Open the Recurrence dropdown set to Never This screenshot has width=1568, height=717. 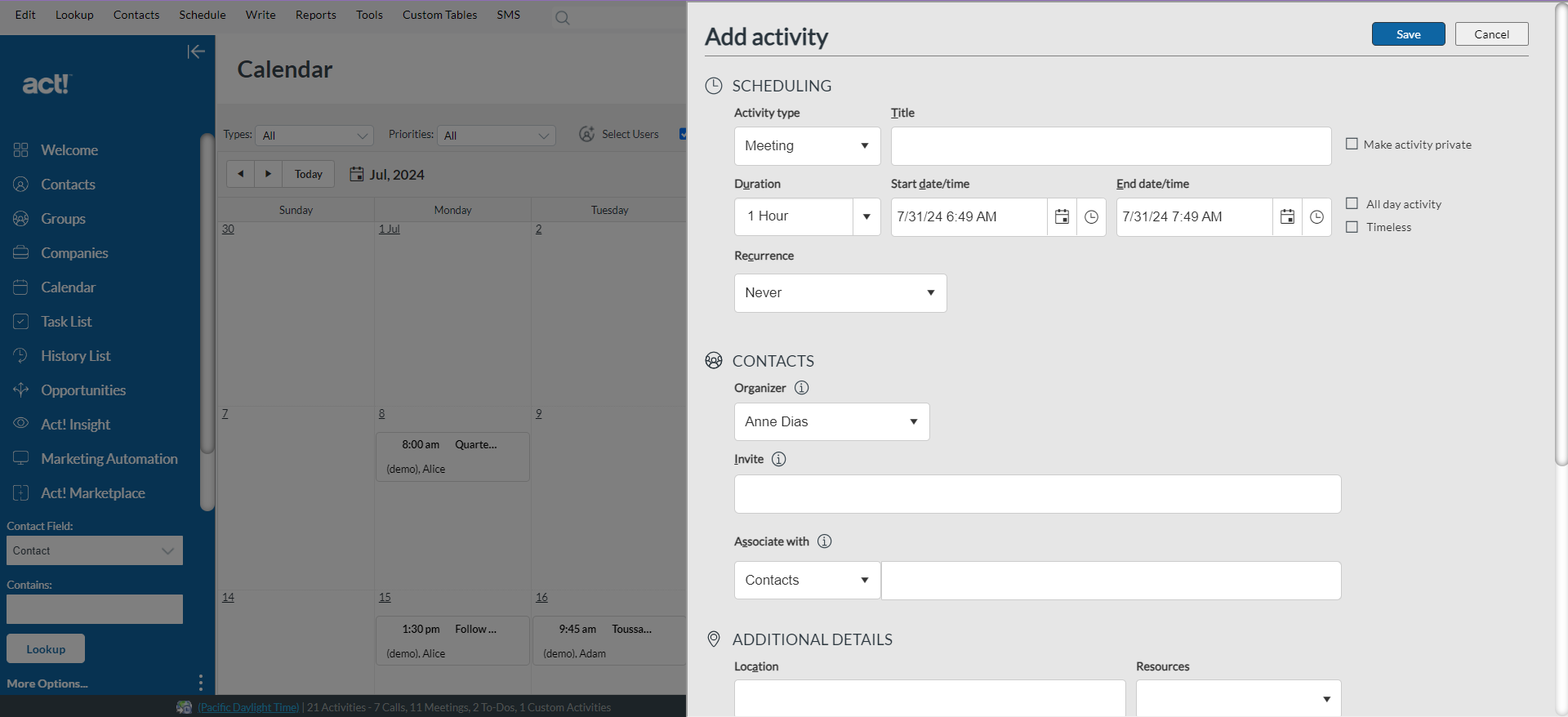tap(840, 293)
